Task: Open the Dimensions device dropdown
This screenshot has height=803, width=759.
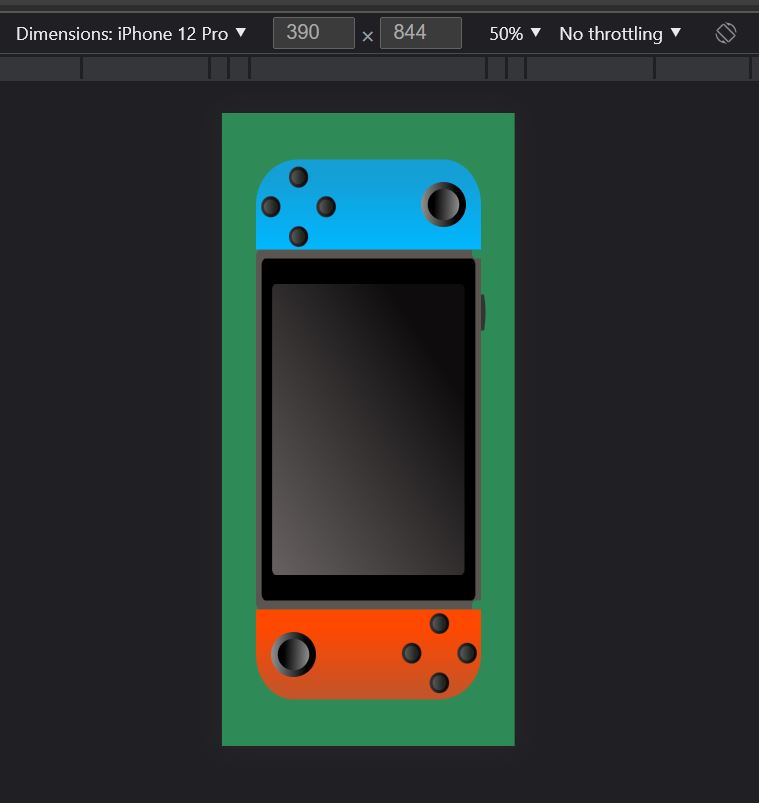Action: pyautogui.click(x=131, y=34)
